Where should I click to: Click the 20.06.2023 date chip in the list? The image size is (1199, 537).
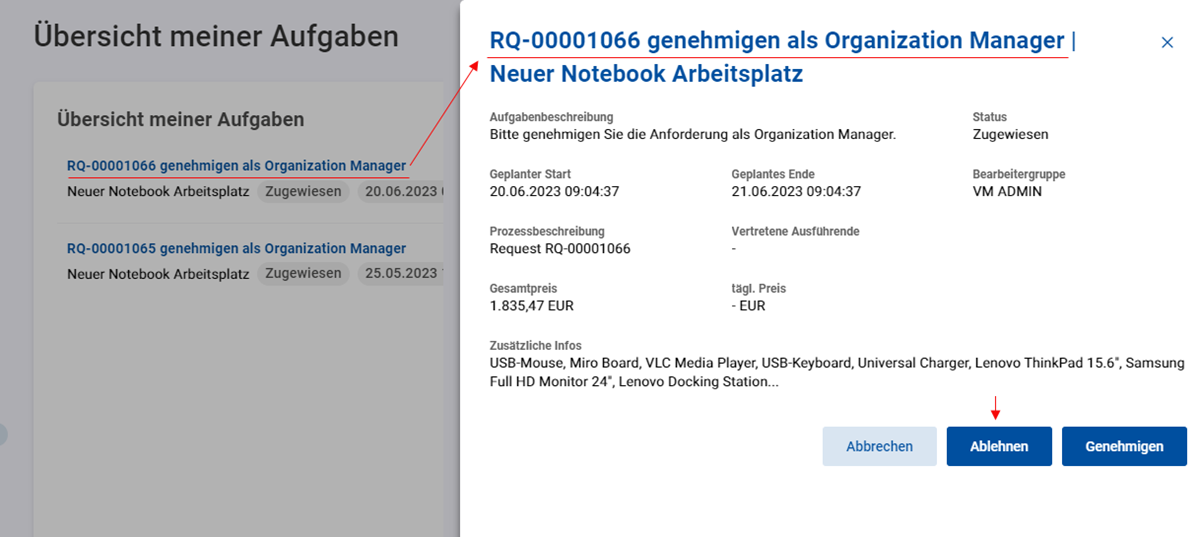coord(401,191)
